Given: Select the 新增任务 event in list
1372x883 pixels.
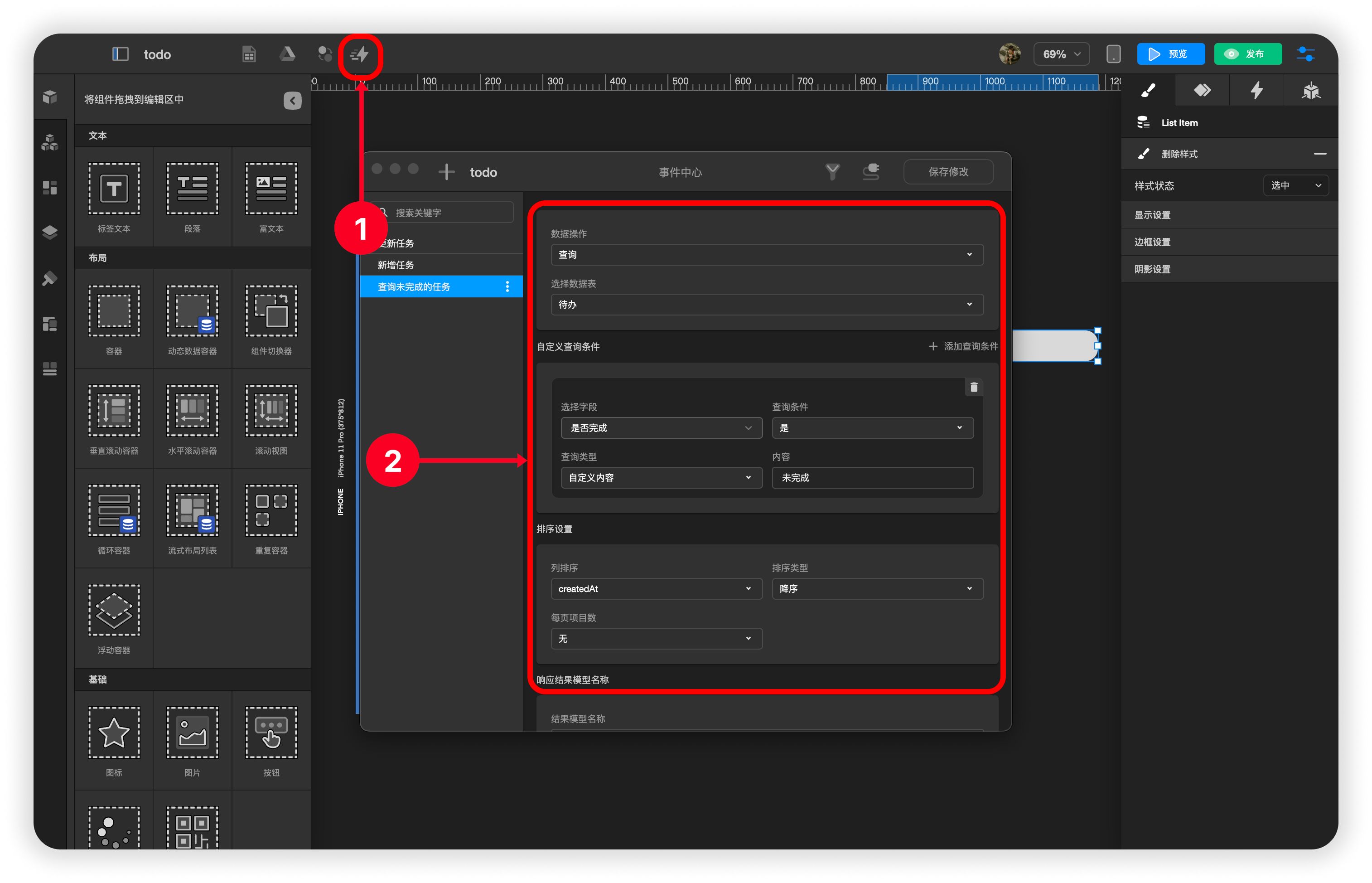Looking at the screenshot, I should (x=396, y=265).
